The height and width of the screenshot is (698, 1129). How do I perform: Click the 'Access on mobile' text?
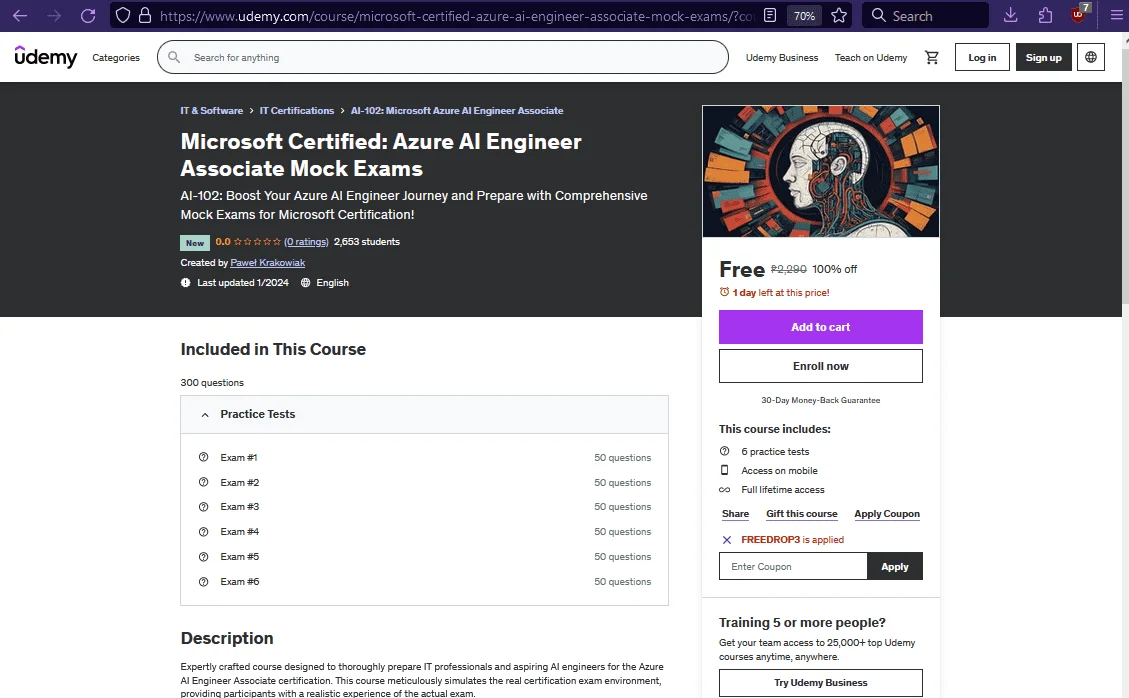tap(779, 470)
